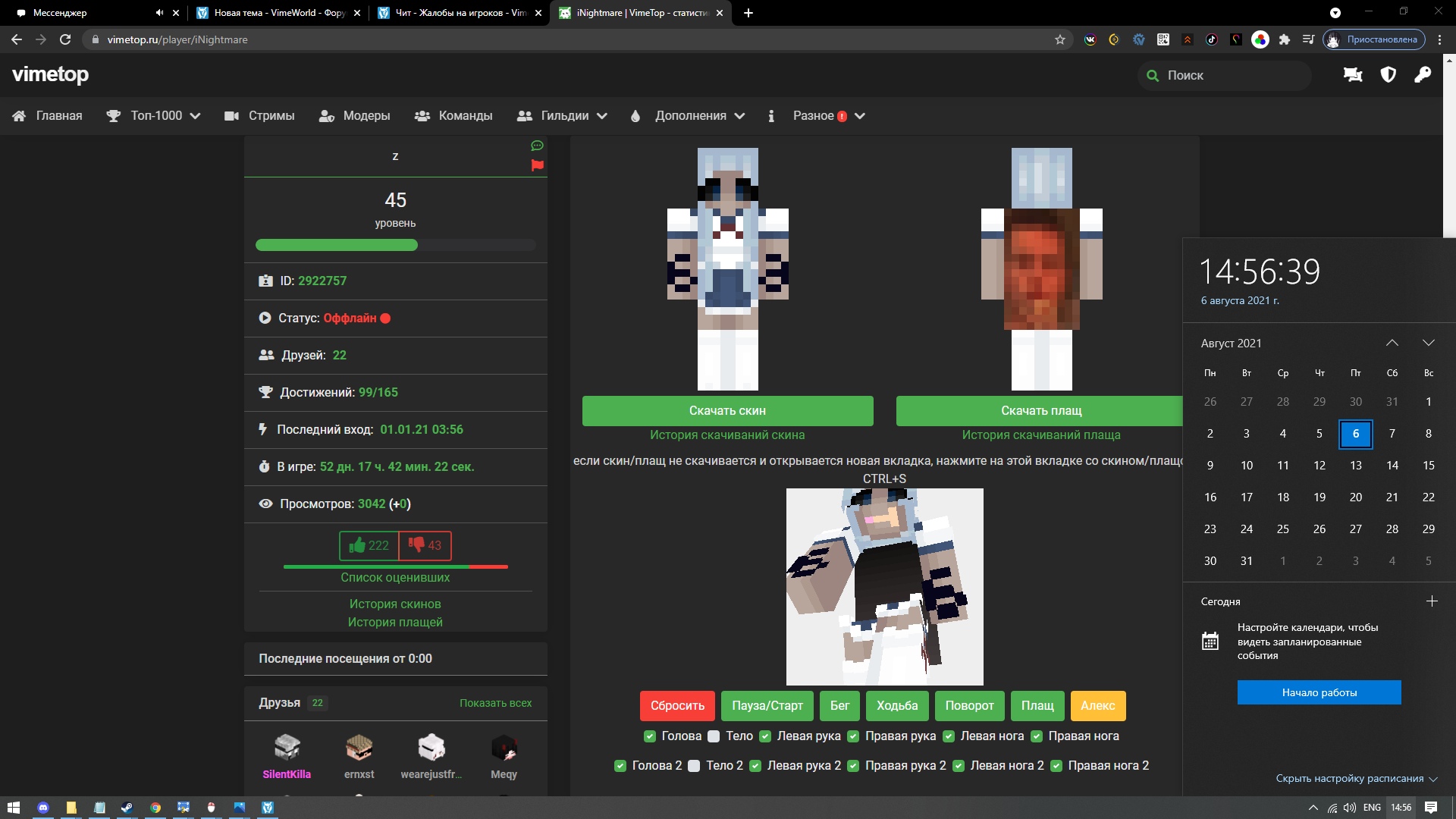Click the level progress bar
Viewport: 1456px width, 819px height.
pos(395,246)
